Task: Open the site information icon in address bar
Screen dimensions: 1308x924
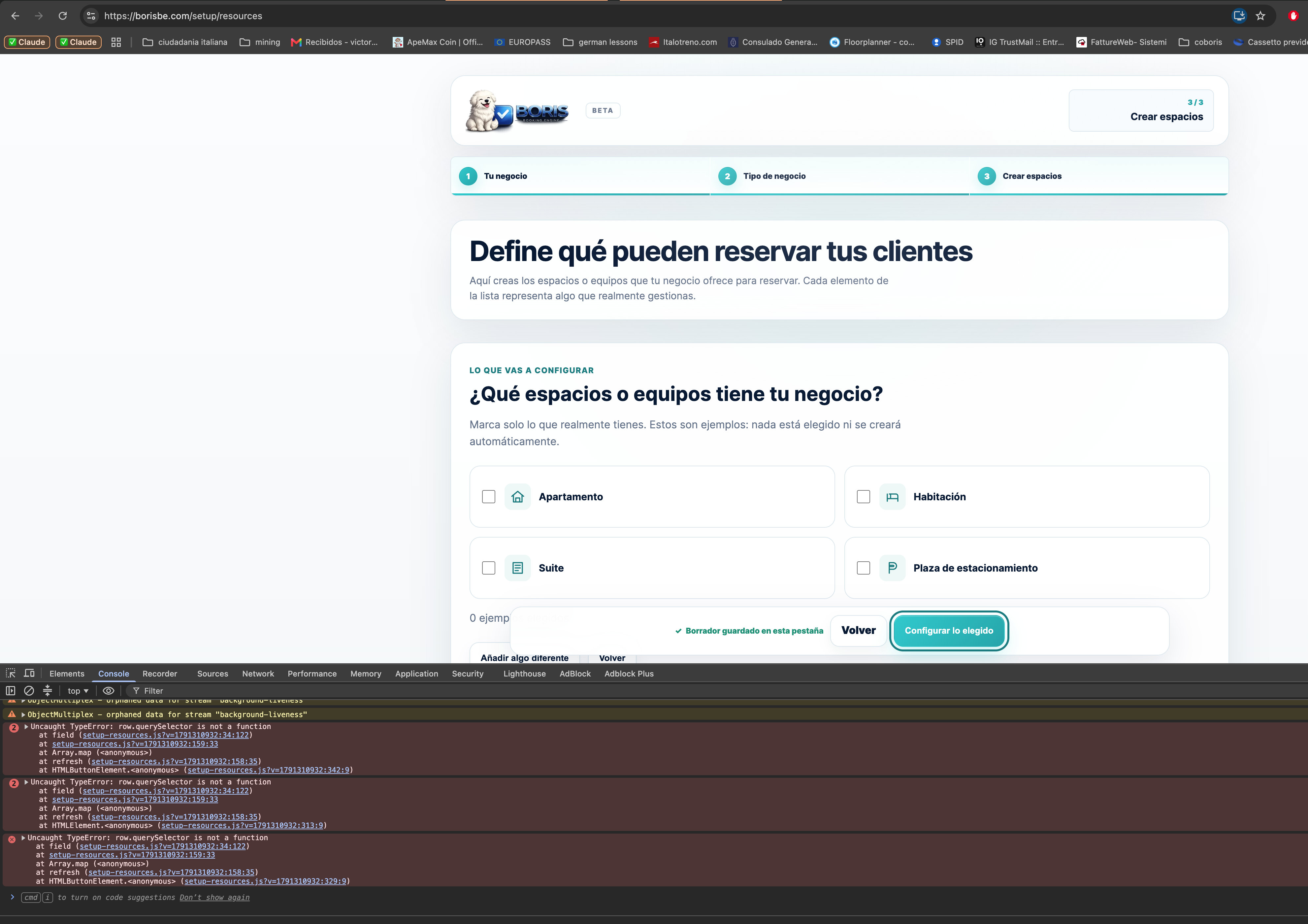Action: [91, 16]
